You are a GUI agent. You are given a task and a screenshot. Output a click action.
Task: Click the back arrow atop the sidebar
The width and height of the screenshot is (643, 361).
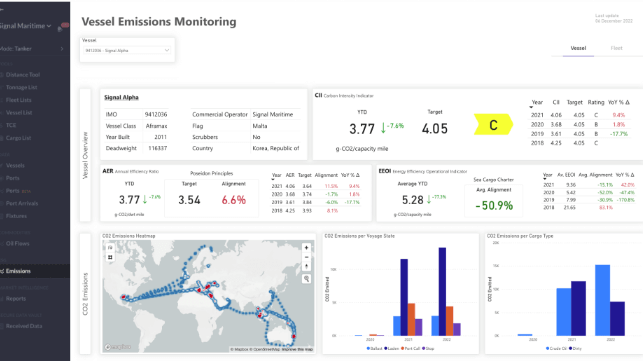pyautogui.click(x=2, y=9)
